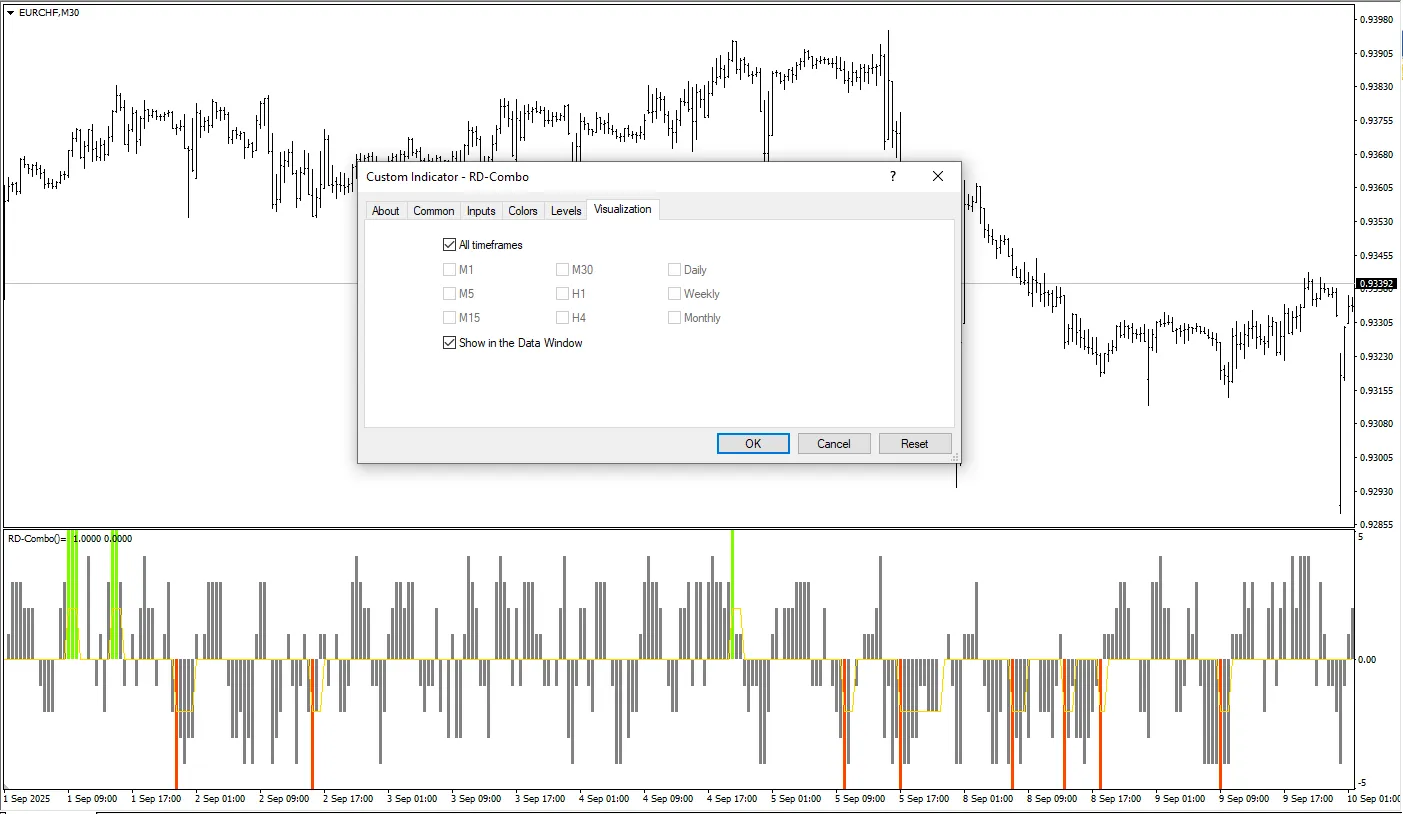The width and height of the screenshot is (1403, 814).
Task: Open the Common tab
Action: pyautogui.click(x=433, y=211)
